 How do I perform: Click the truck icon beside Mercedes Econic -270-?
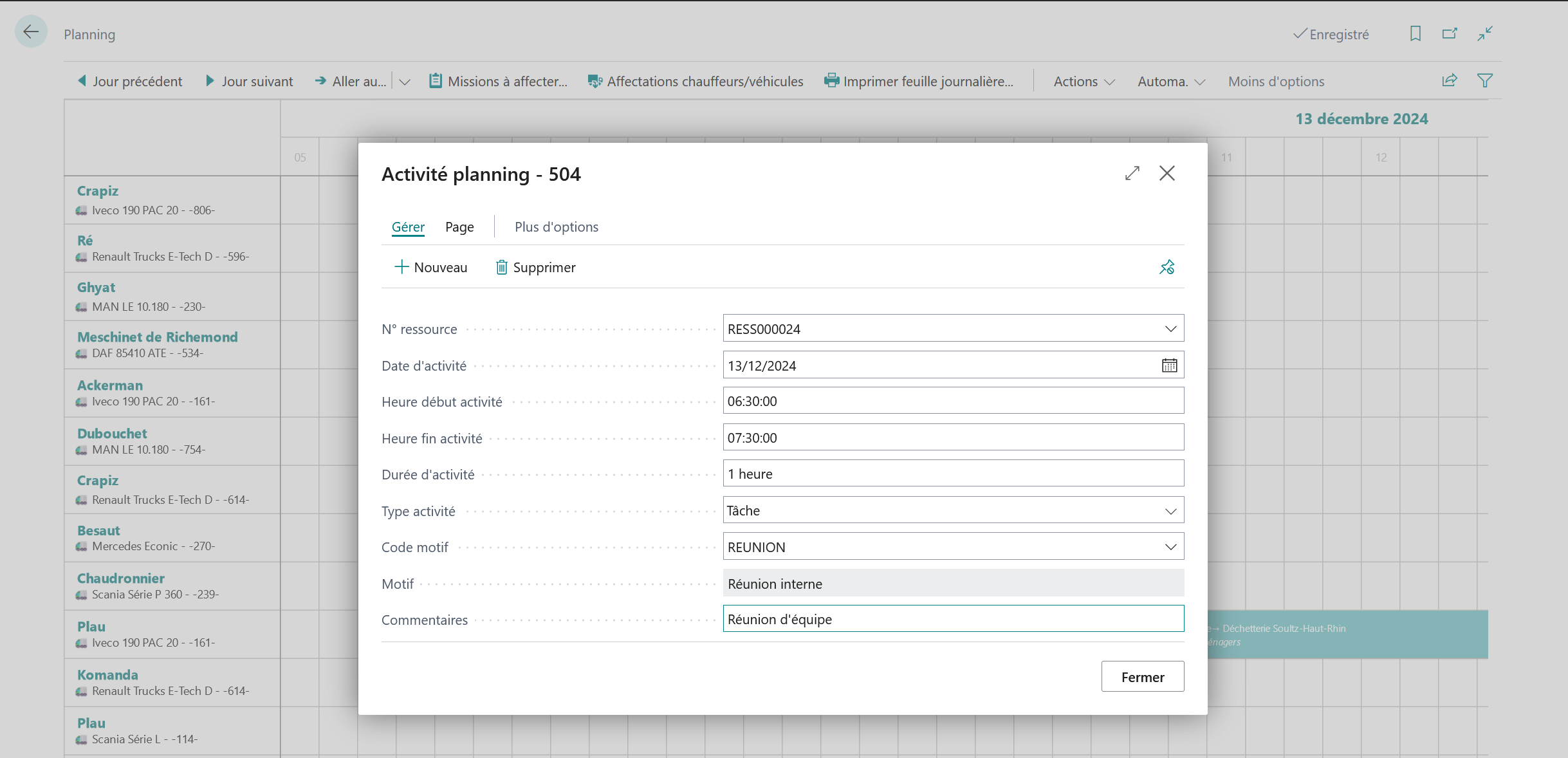click(x=82, y=546)
